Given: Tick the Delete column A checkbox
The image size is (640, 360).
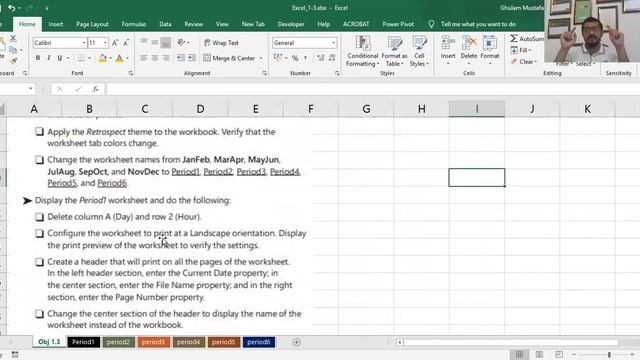Looking at the screenshot, I should pyautogui.click(x=39, y=217).
